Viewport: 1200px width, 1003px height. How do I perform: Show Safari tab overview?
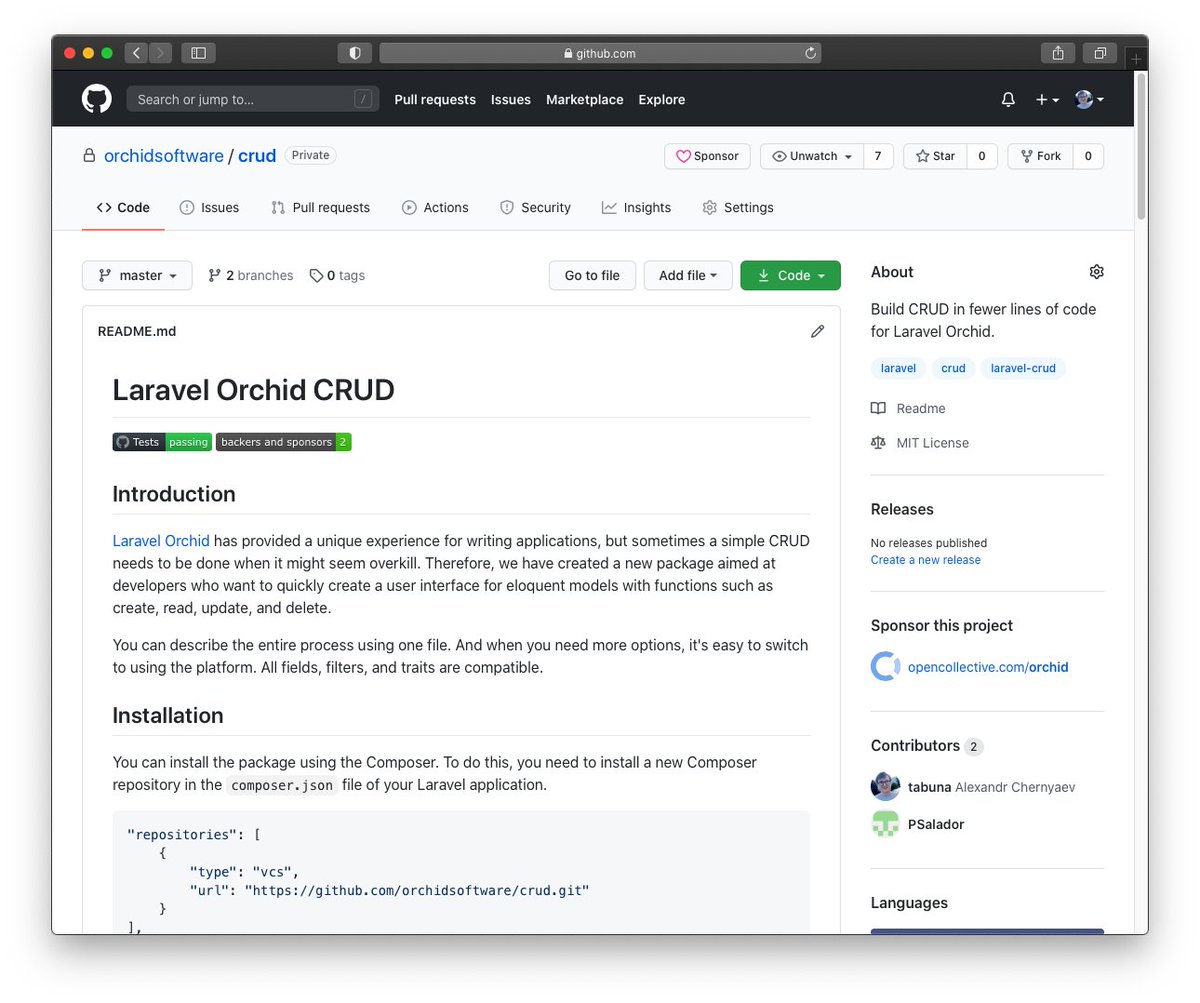(x=1100, y=53)
